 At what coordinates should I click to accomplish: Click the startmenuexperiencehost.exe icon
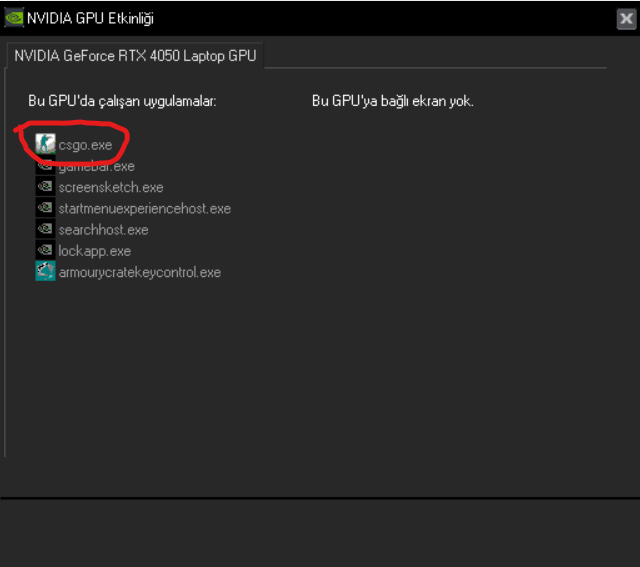tap(45, 208)
